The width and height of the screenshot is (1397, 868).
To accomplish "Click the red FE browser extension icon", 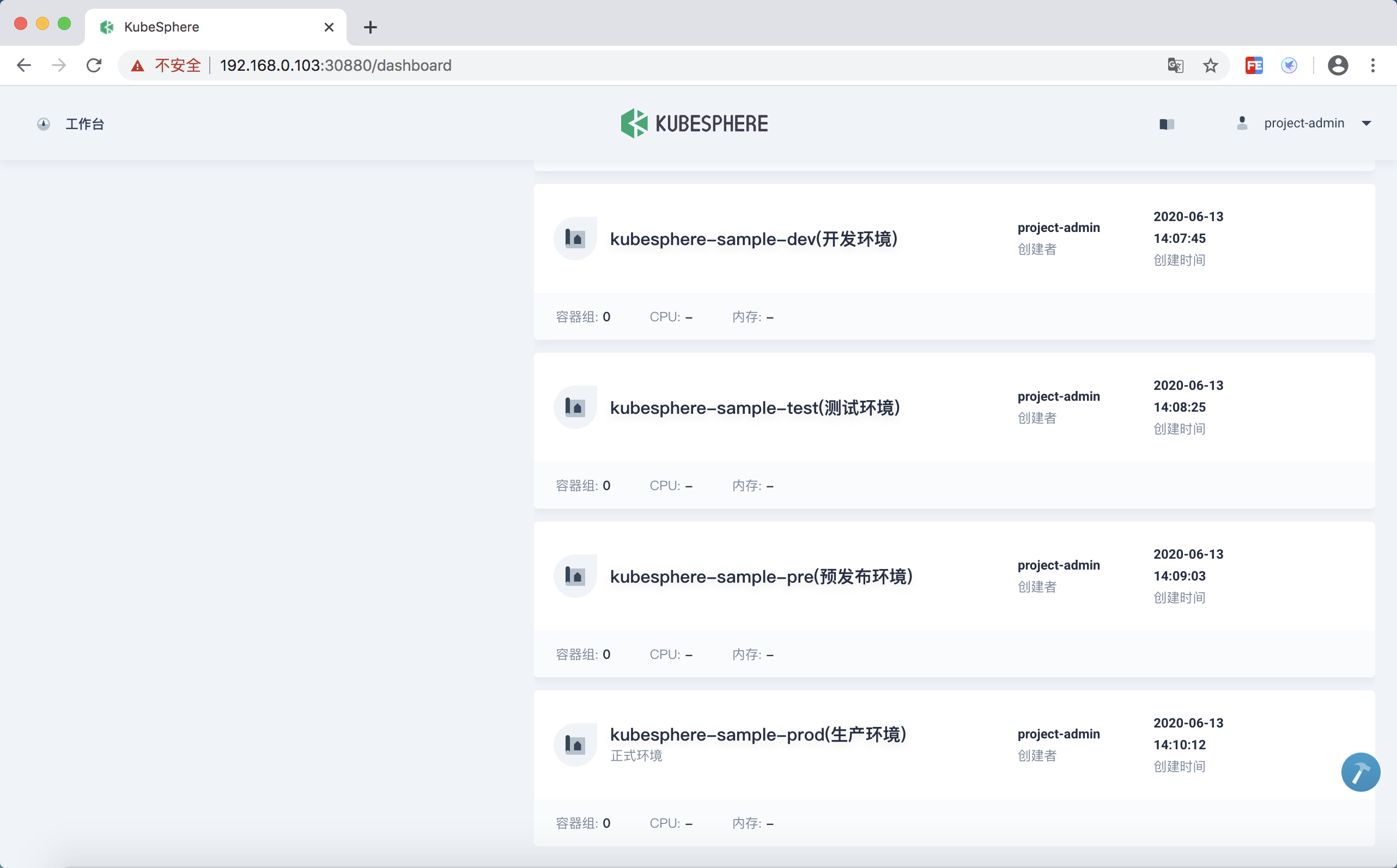I will [x=1253, y=65].
